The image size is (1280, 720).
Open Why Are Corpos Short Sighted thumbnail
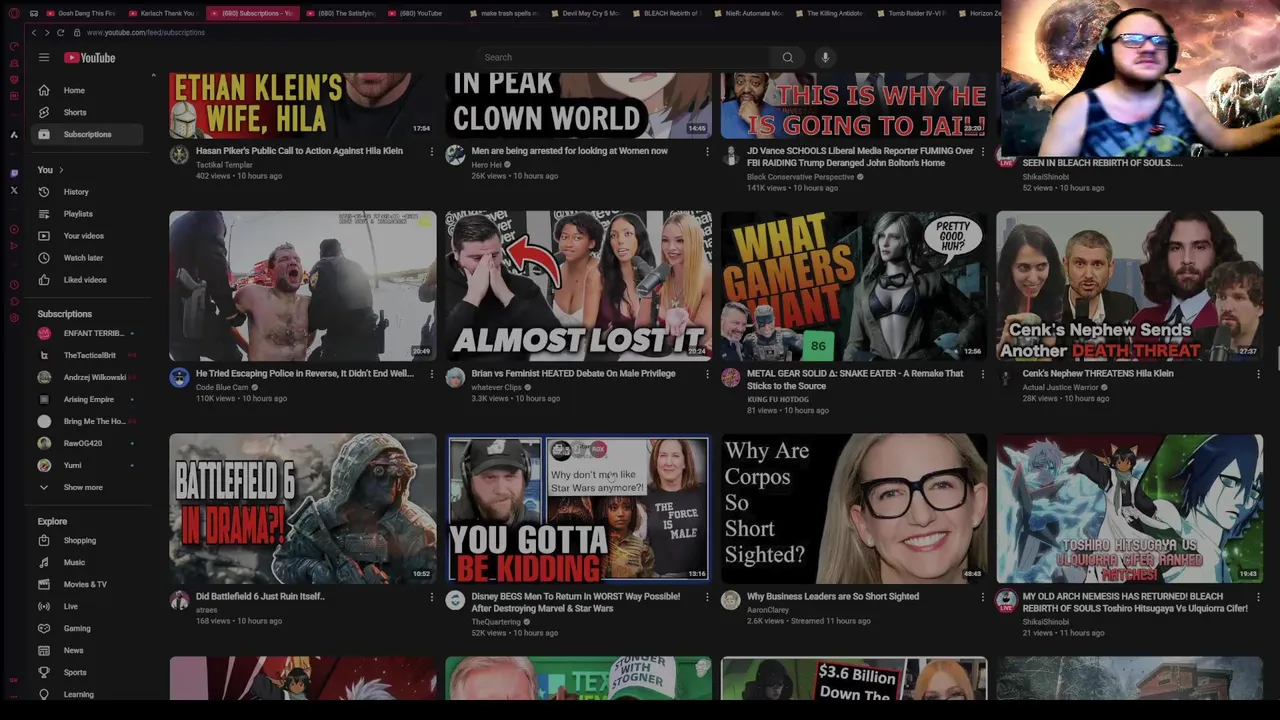tap(854, 508)
